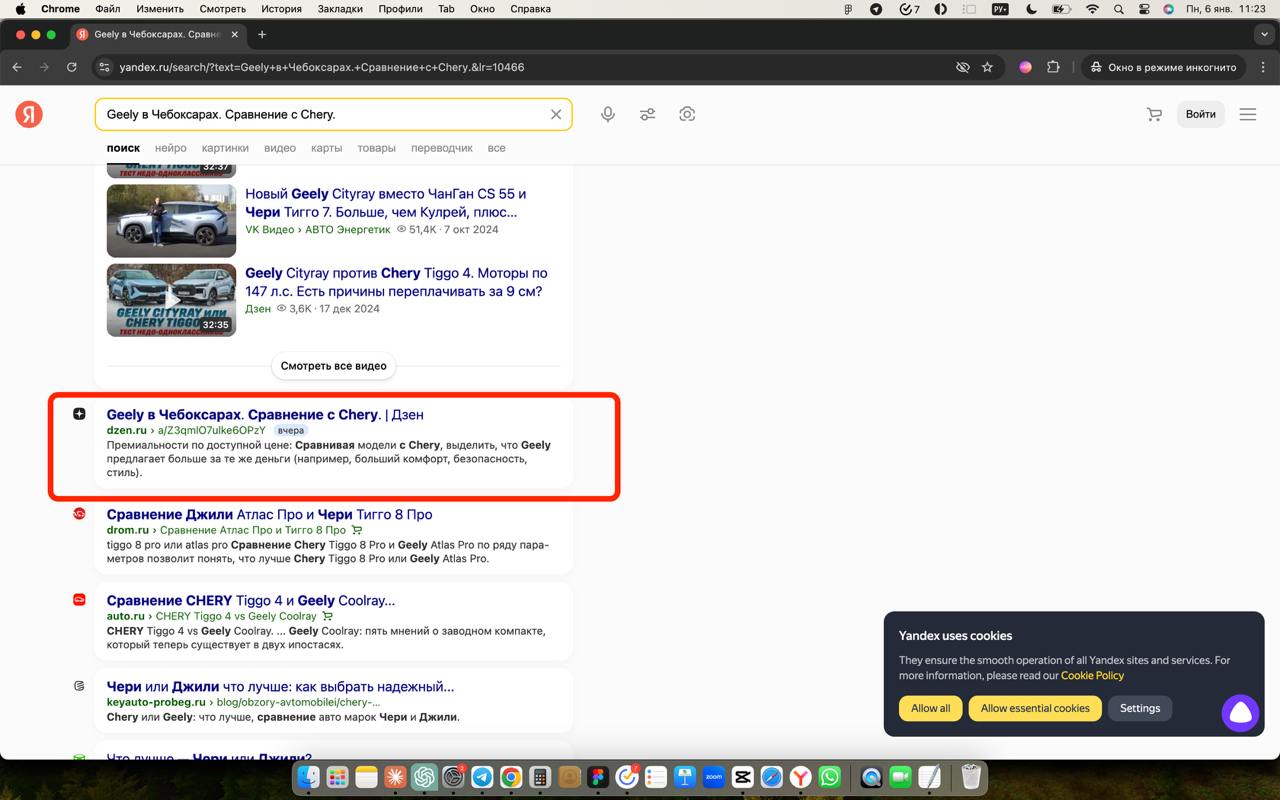Open the Файл menu
Viewport: 1280px width, 800px height.
[x=108, y=9]
